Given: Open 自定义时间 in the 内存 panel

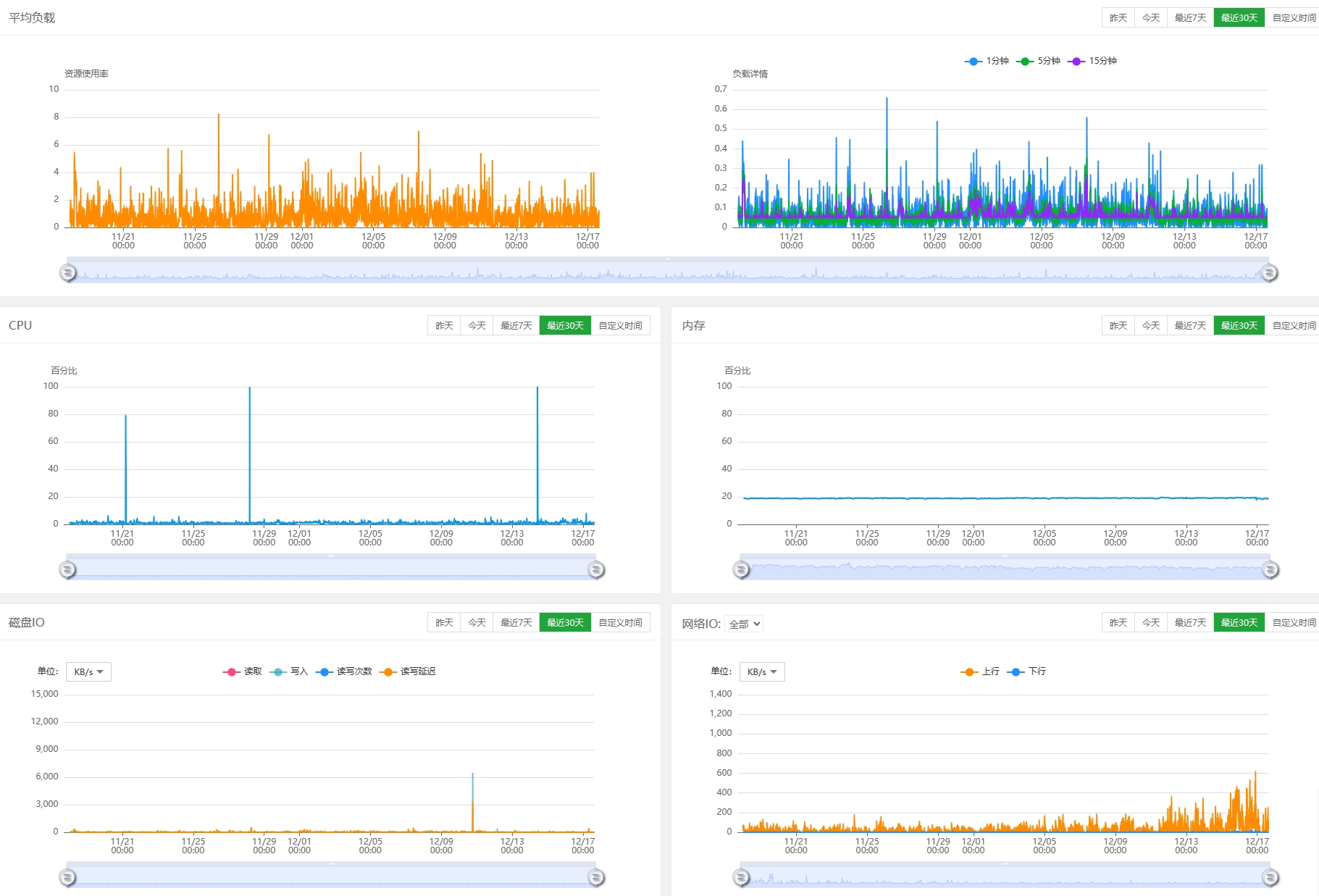Looking at the screenshot, I should [1294, 325].
